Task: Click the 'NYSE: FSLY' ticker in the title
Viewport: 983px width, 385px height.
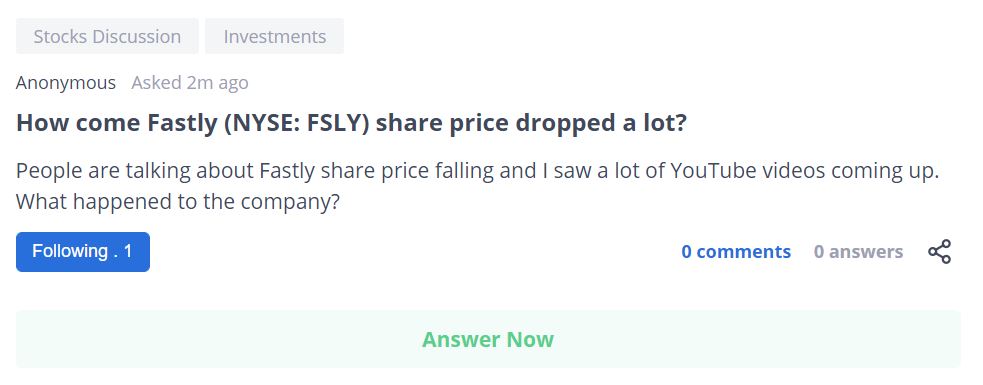Action: point(295,124)
